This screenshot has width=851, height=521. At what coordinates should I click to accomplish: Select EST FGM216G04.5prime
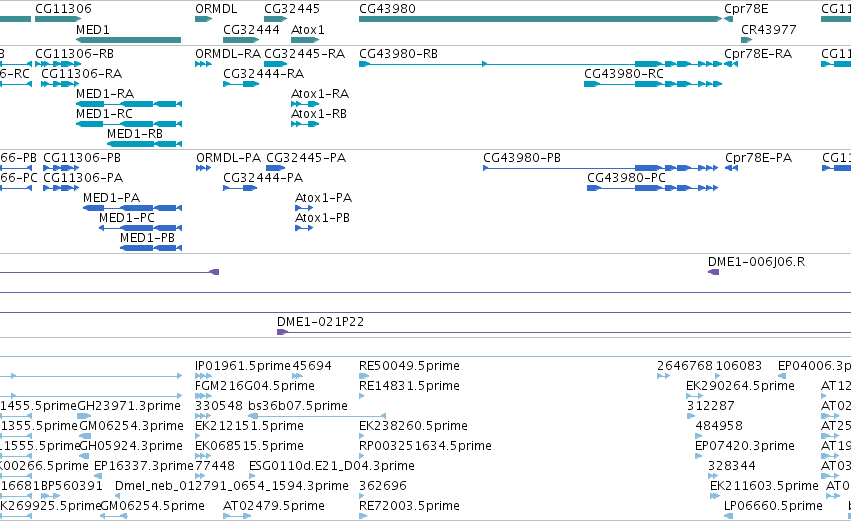(204, 396)
